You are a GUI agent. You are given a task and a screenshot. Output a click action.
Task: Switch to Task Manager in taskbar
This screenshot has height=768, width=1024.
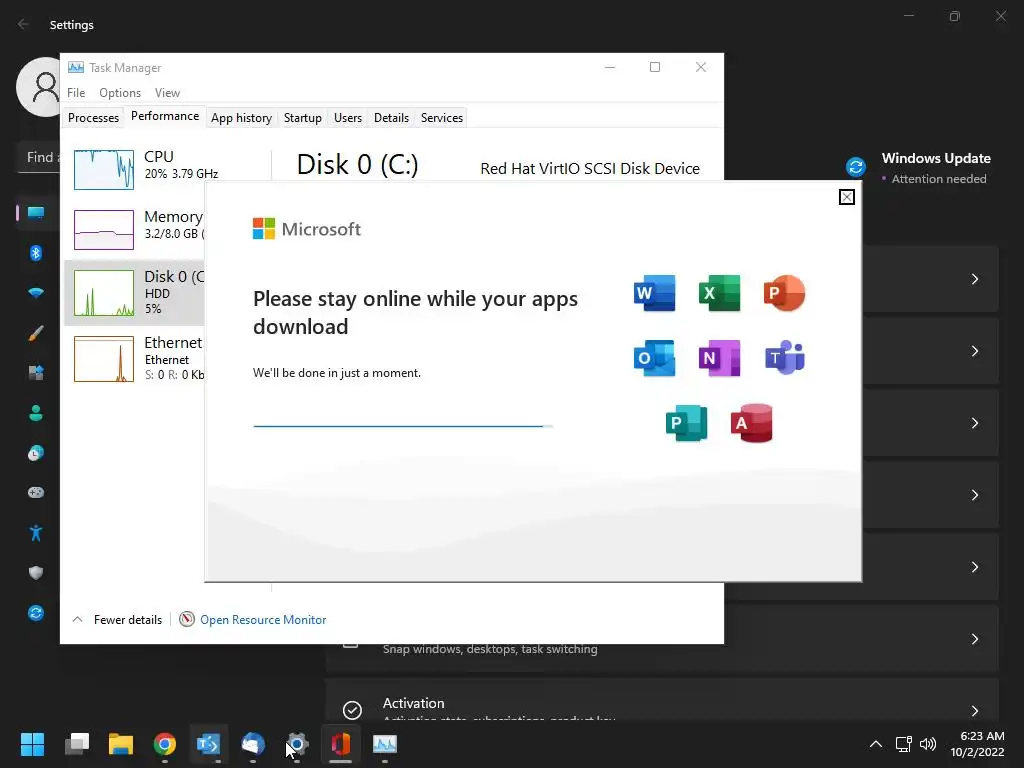click(x=385, y=744)
